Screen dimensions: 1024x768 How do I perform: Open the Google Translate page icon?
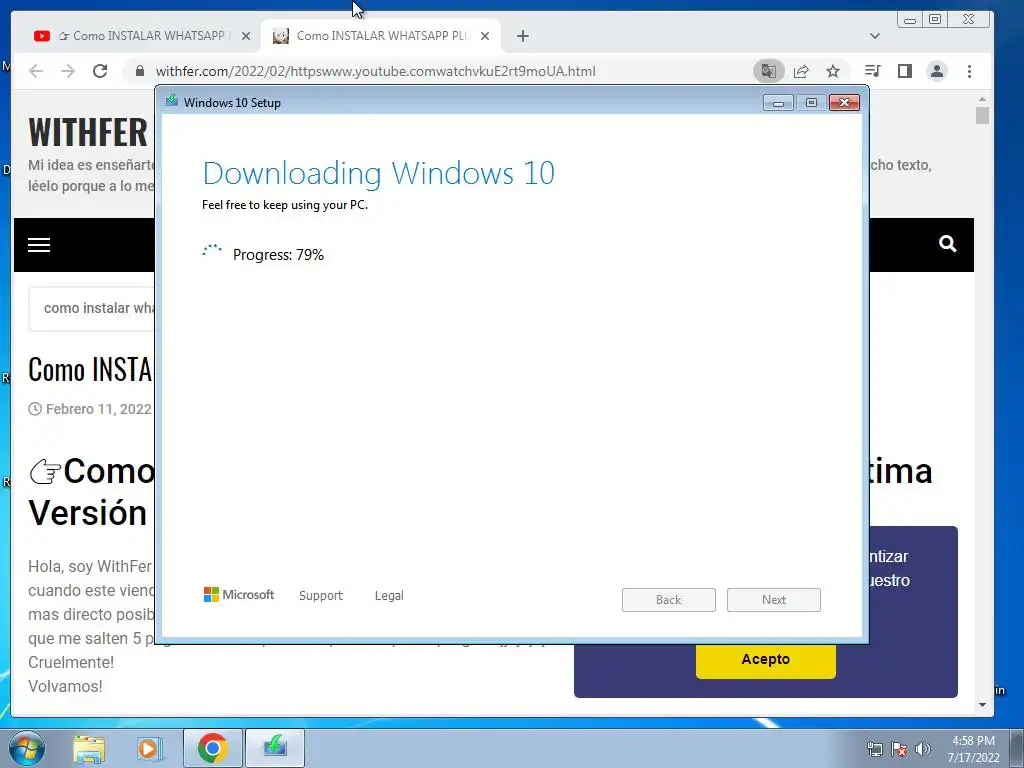click(x=769, y=71)
